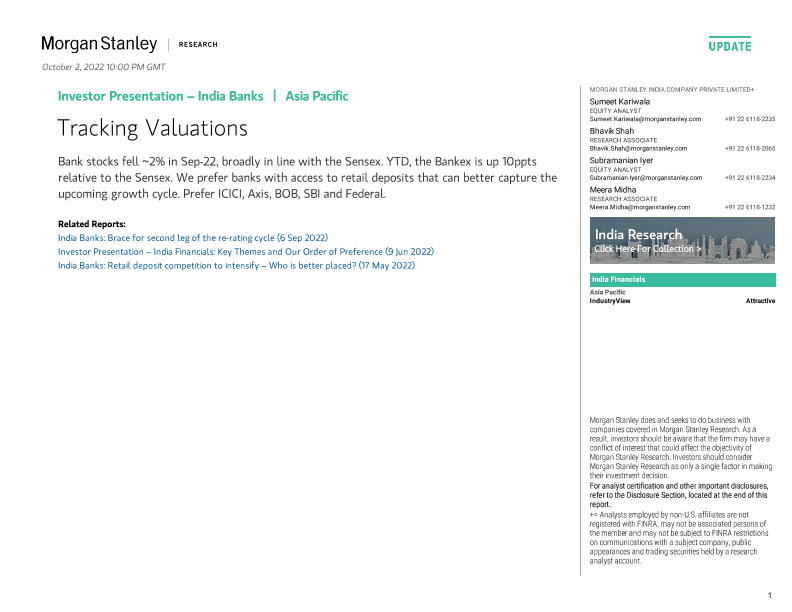Open the 'Brace for second leg' report link
The height and width of the screenshot is (612, 792).
(192, 238)
